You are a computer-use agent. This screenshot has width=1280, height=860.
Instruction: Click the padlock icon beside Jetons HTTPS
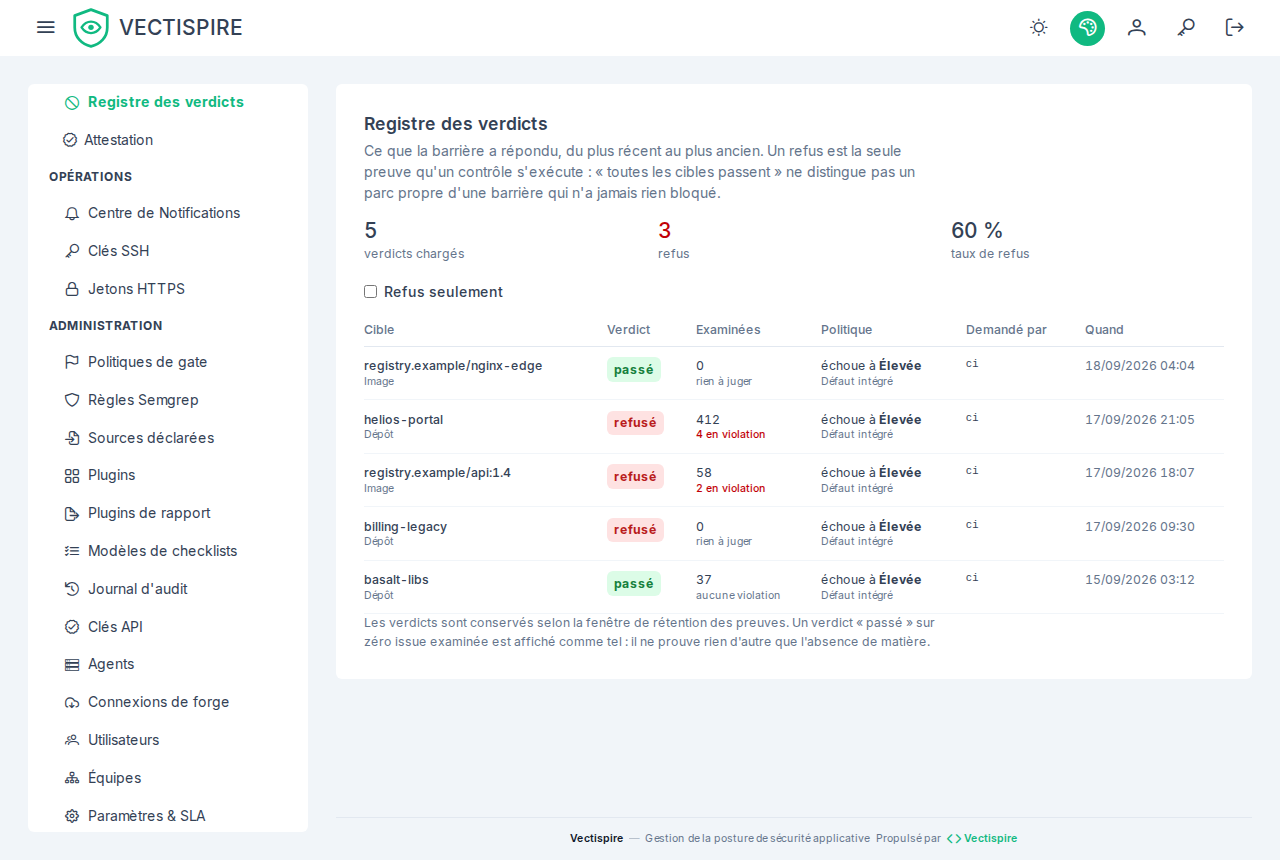point(72,289)
